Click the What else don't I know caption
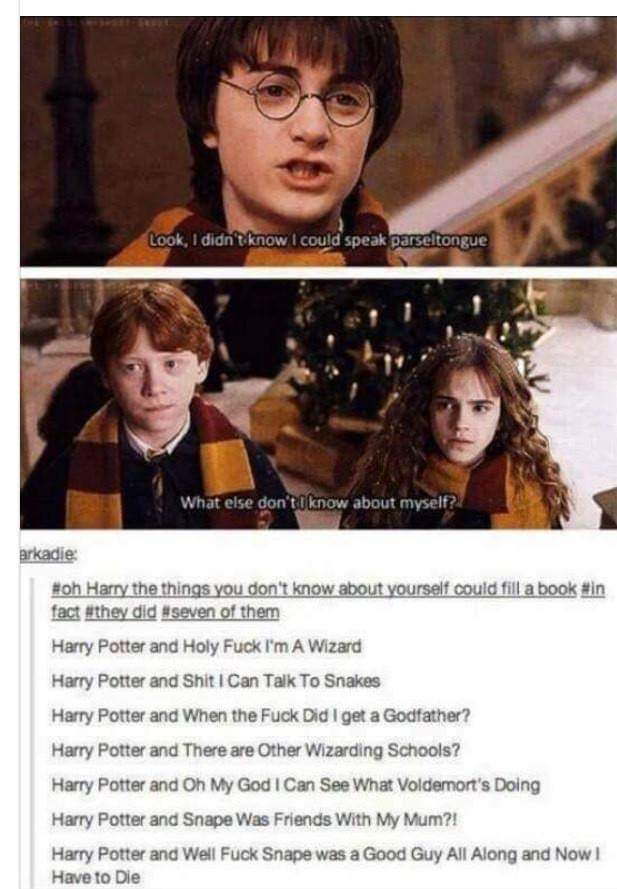Image resolution: width=617 pixels, height=889 pixels. coord(319,502)
